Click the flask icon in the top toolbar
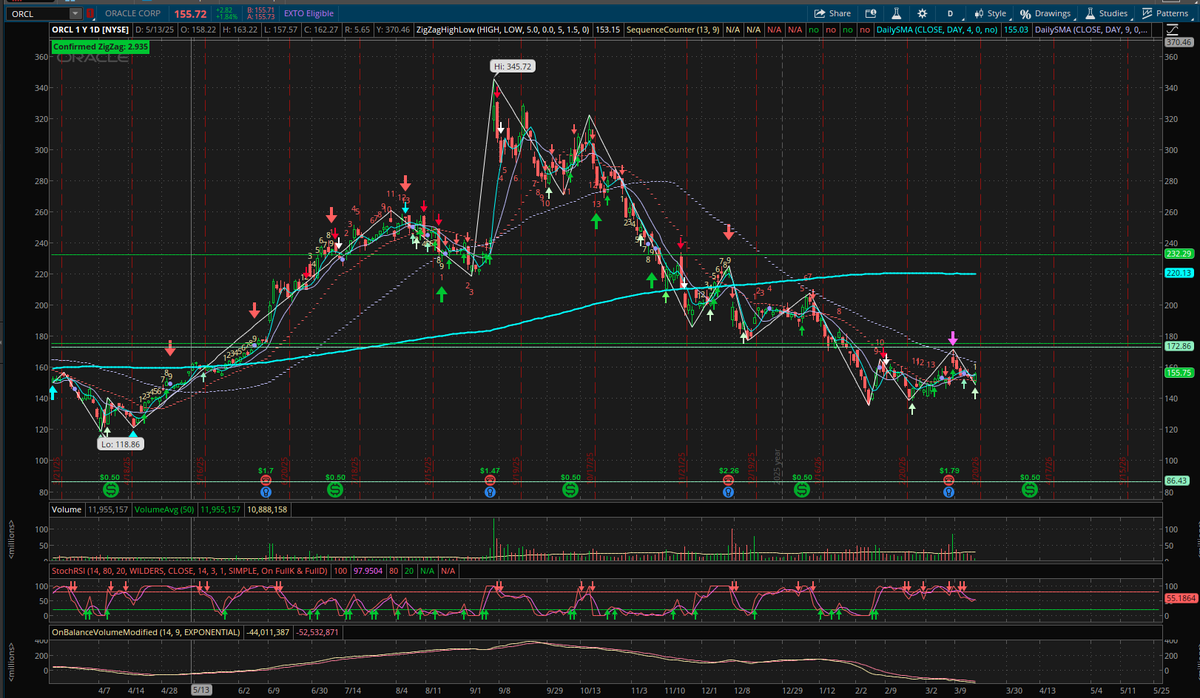Image resolution: width=1200 pixels, height=698 pixels. pos(896,14)
